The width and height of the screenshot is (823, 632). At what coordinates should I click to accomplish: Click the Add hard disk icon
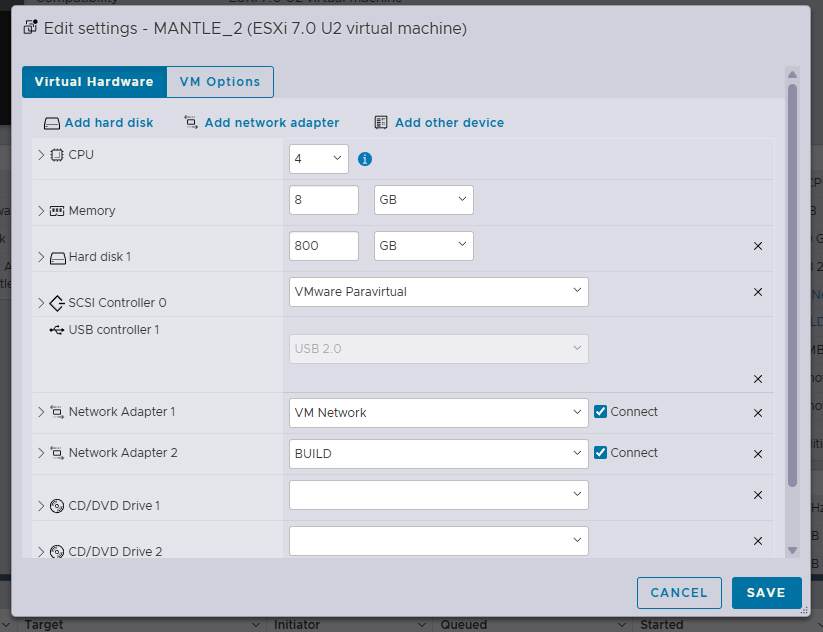pos(51,123)
